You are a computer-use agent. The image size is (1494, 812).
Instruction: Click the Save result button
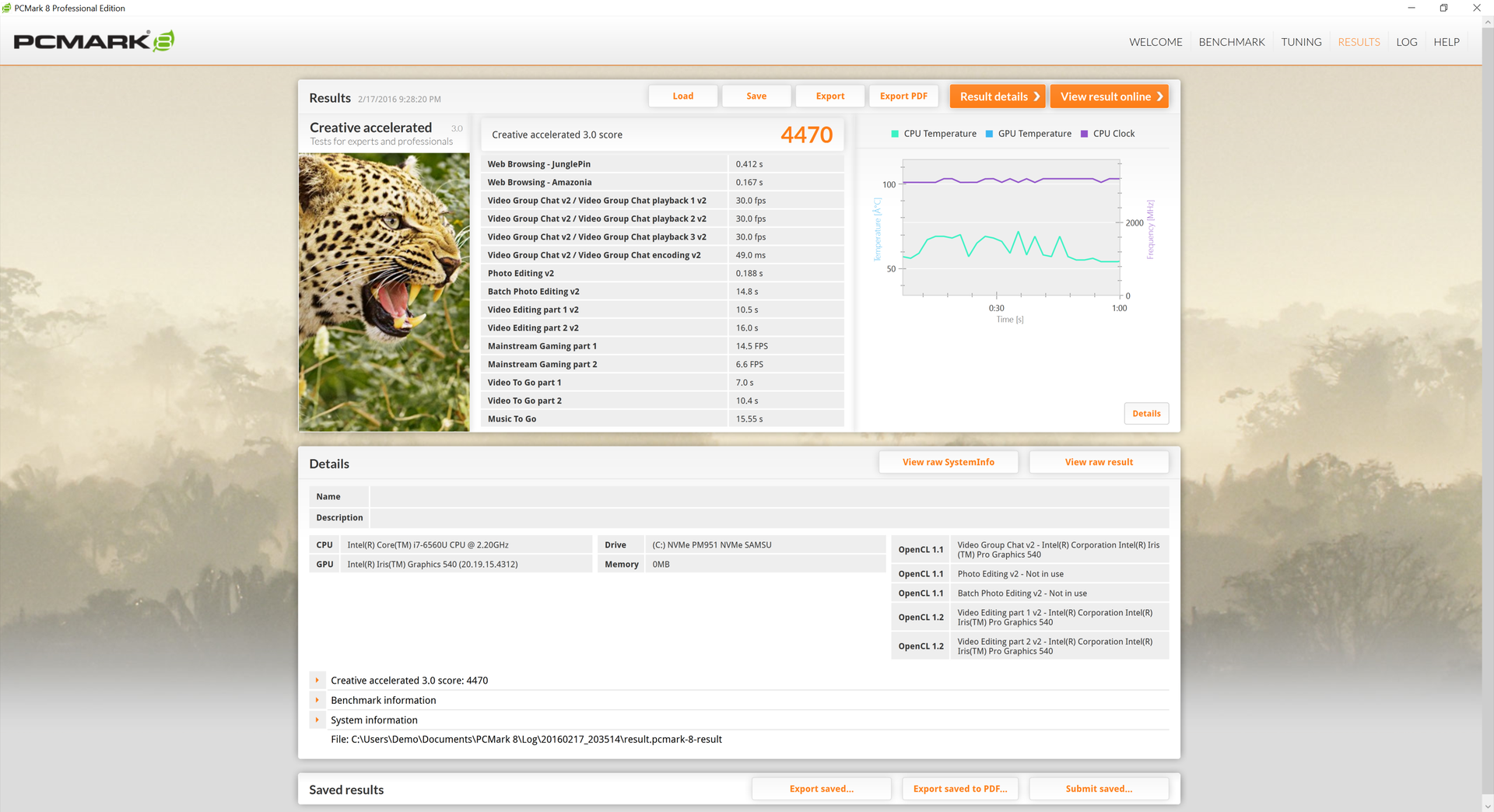tap(756, 96)
